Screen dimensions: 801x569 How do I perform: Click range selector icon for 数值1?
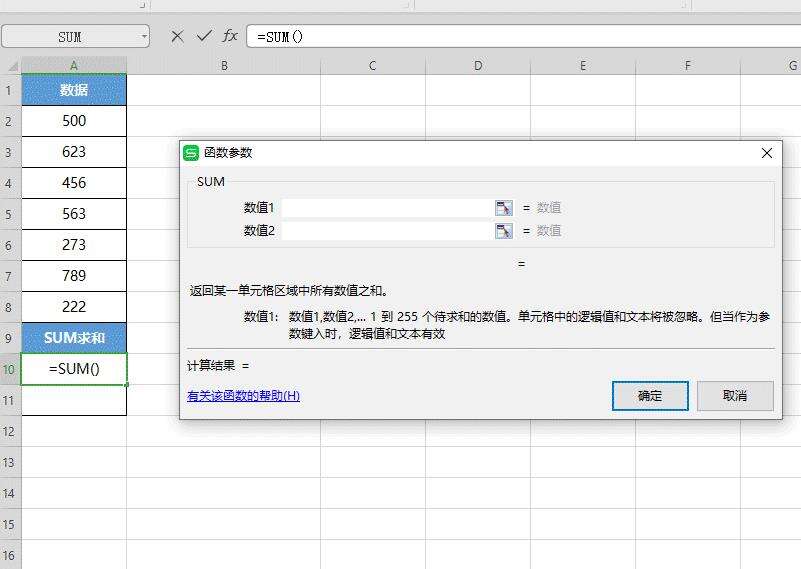(504, 208)
